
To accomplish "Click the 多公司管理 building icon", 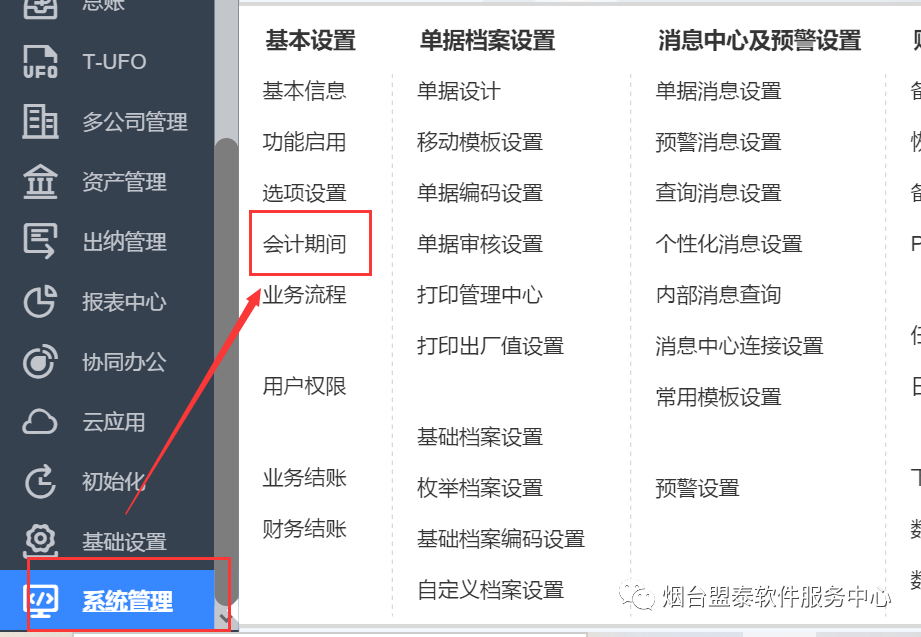I will pos(40,122).
